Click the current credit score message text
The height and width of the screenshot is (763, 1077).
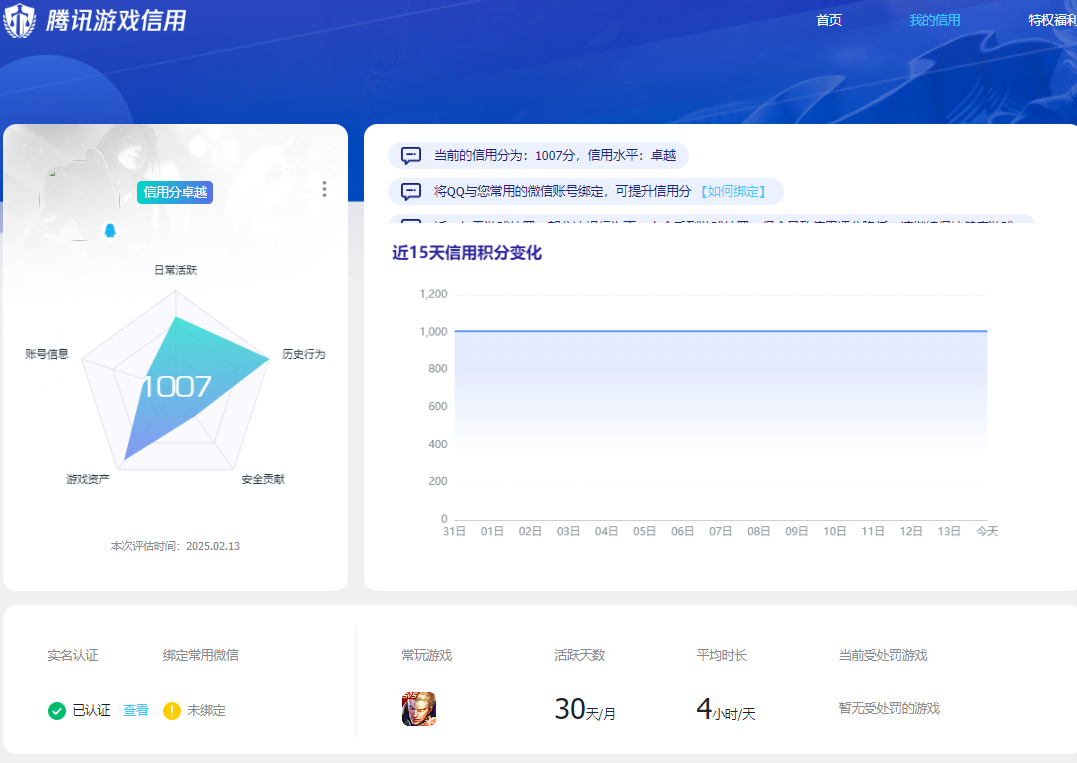555,156
